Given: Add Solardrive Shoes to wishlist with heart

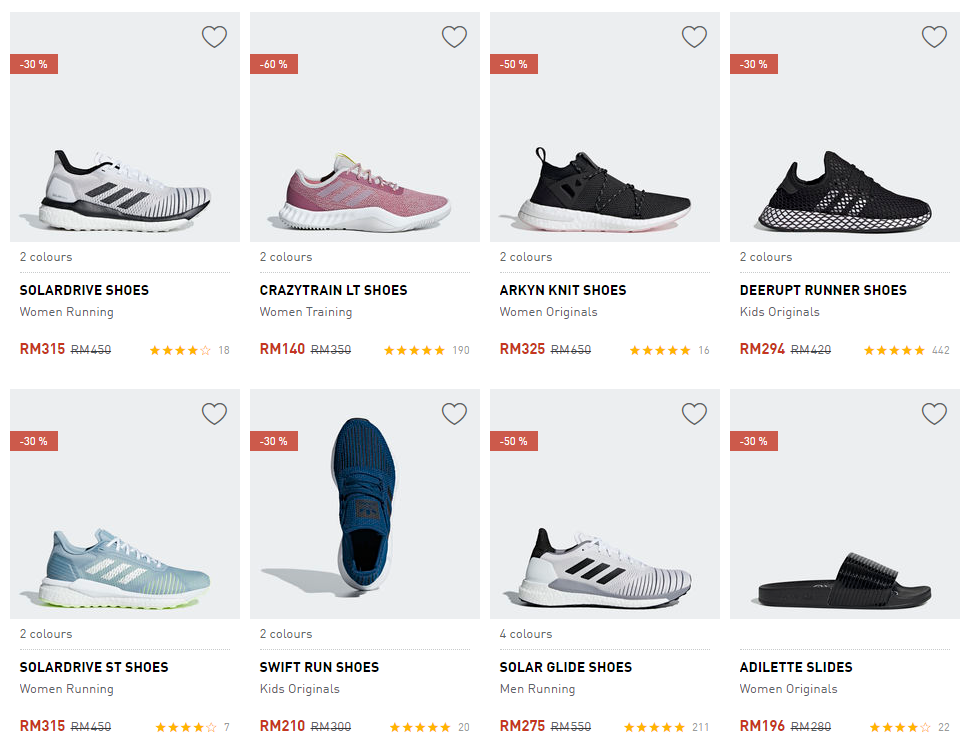Looking at the screenshot, I should point(215,37).
